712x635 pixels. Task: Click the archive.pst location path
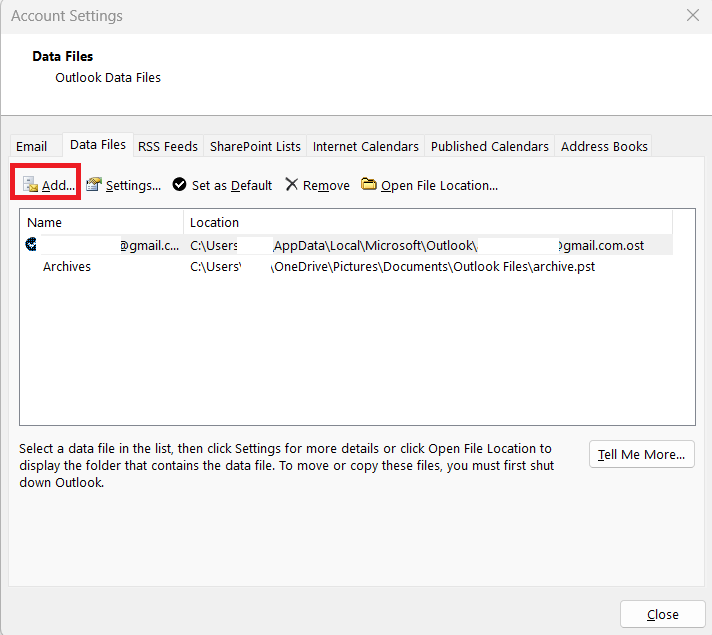coord(392,267)
